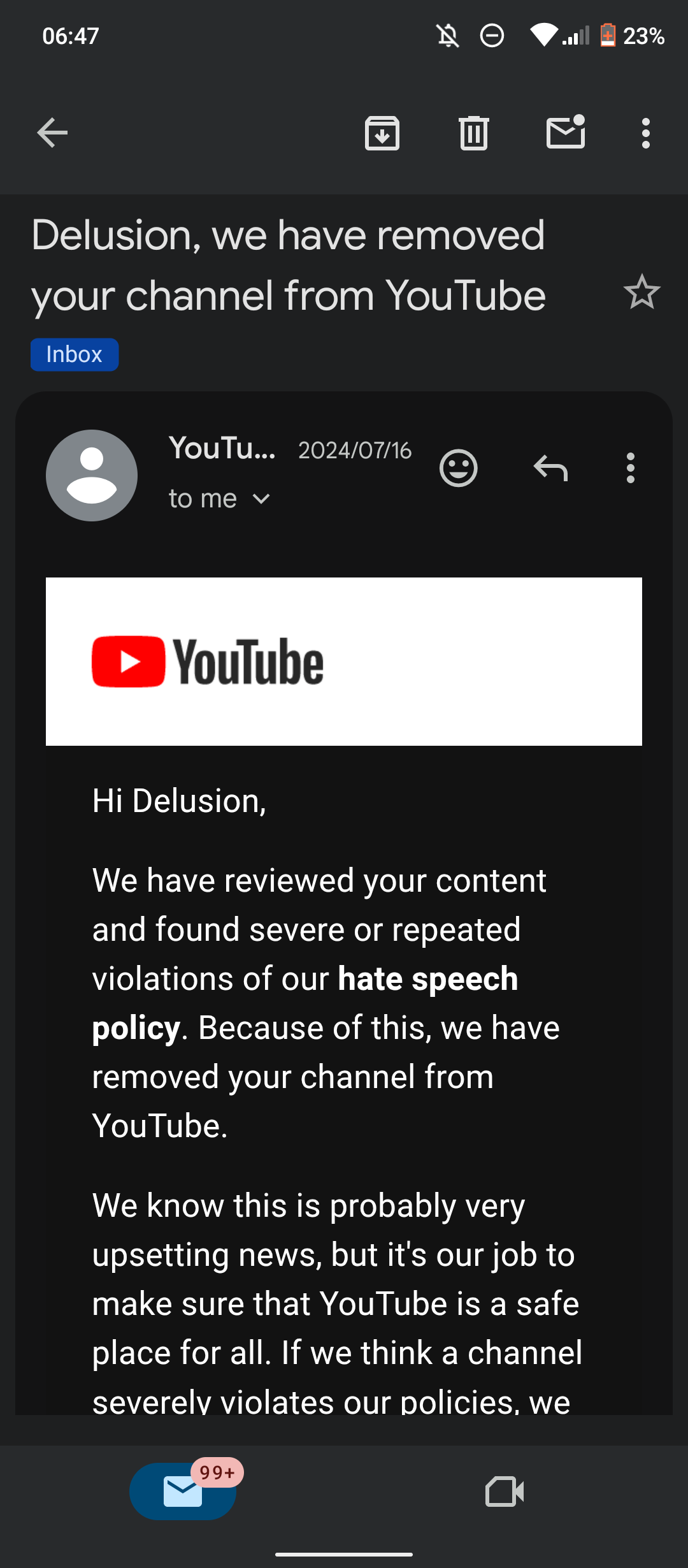Tap the email subject line heading
Screen dimensions: 688x1568
(289, 265)
